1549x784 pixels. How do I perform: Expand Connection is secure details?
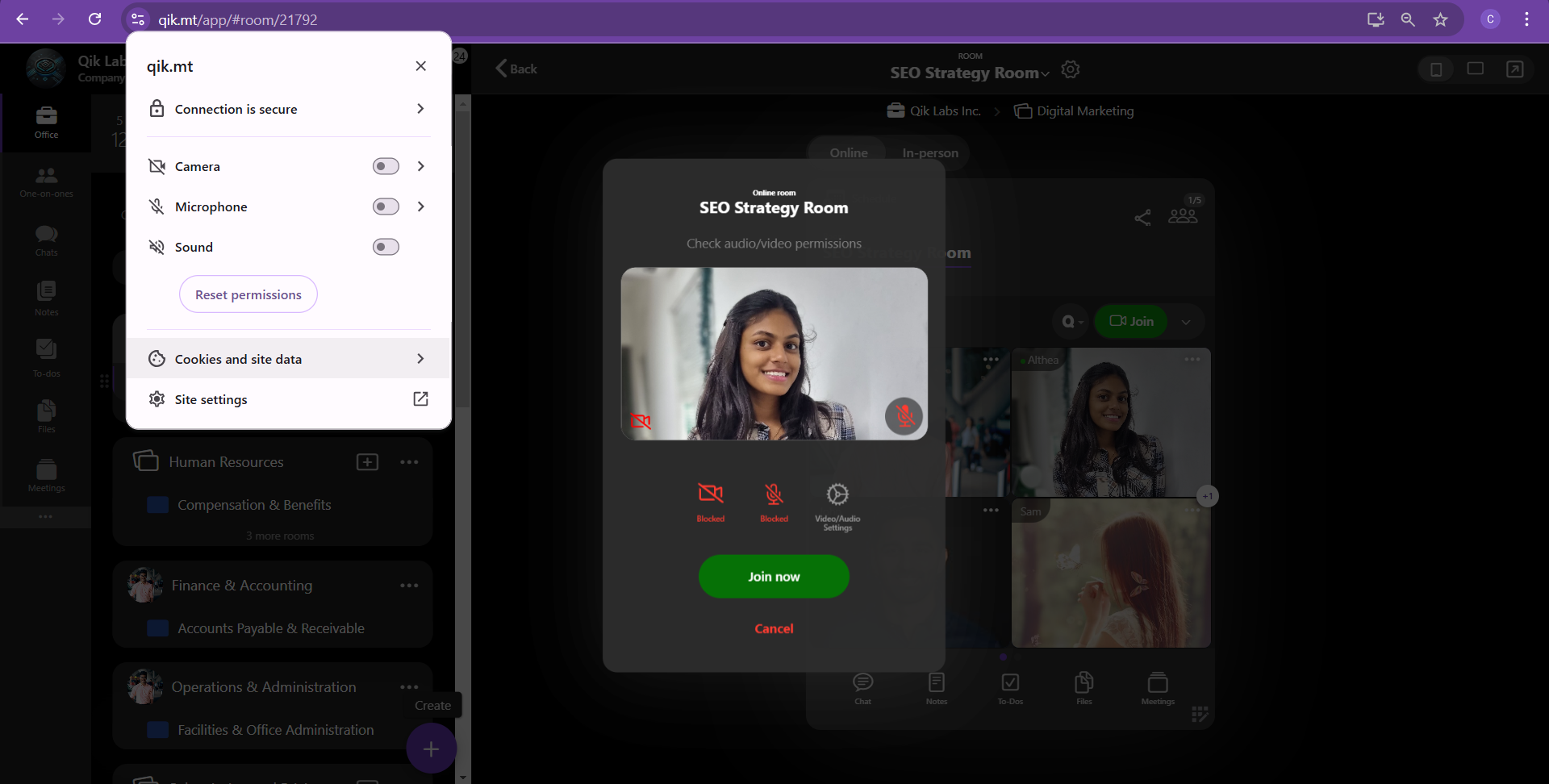point(420,109)
